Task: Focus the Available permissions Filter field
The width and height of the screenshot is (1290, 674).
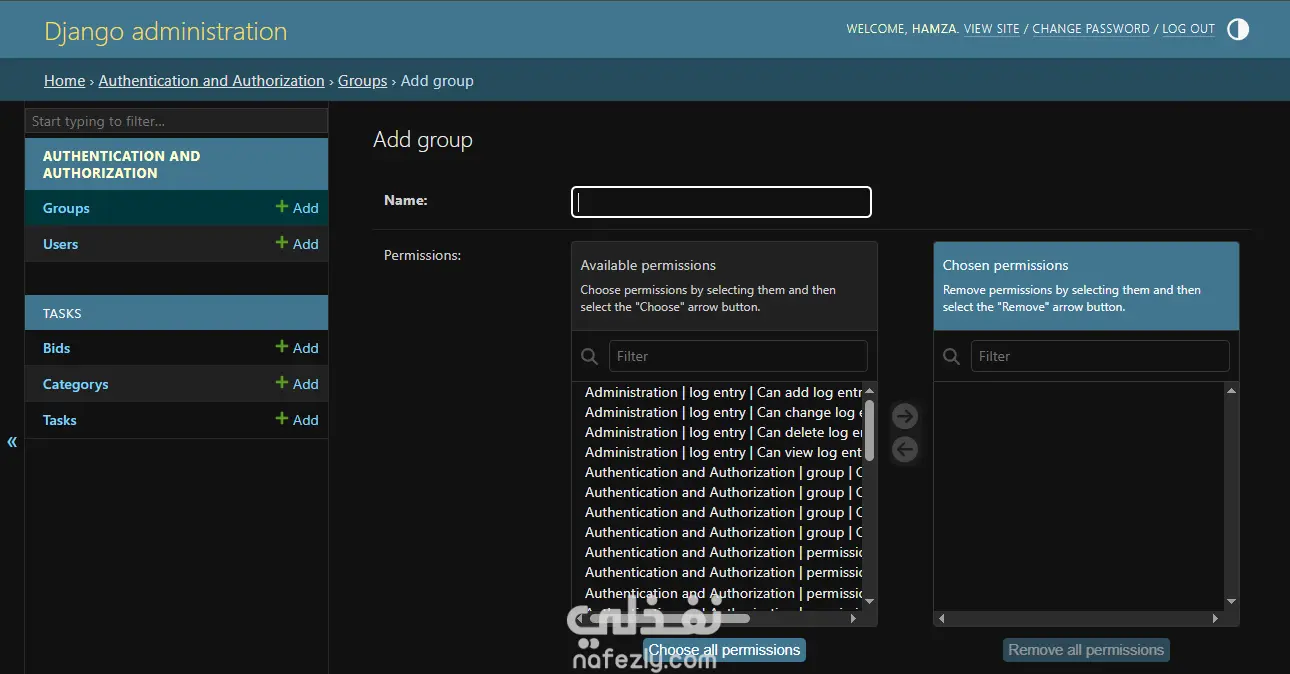Action: (x=738, y=356)
